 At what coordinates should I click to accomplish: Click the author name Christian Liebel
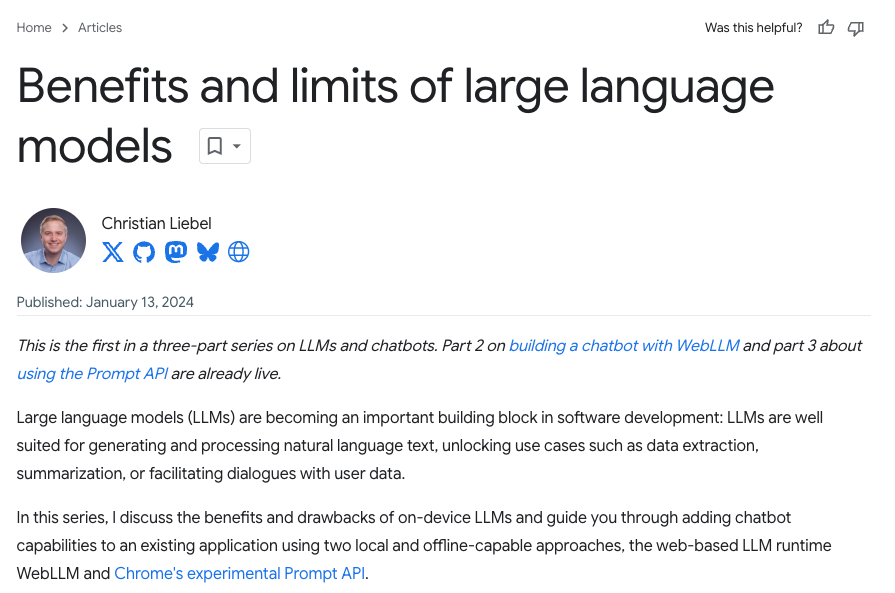point(156,223)
